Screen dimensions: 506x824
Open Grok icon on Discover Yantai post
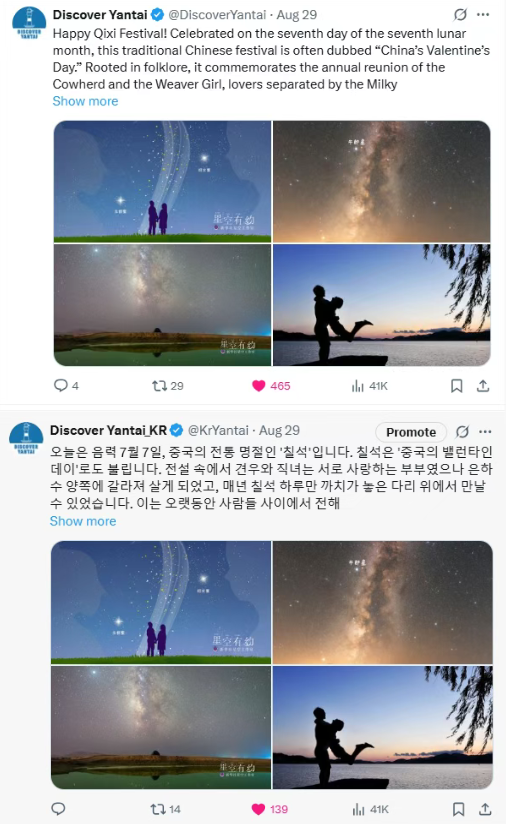click(x=460, y=15)
